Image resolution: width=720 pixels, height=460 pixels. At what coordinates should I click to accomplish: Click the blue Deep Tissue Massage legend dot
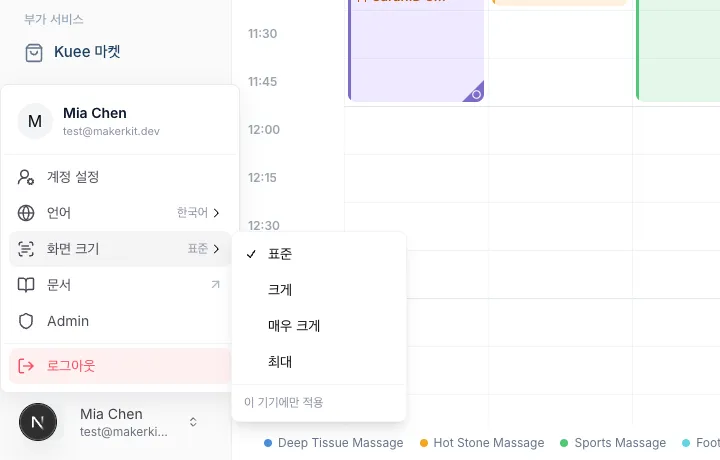pyautogui.click(x=268, y=443)
